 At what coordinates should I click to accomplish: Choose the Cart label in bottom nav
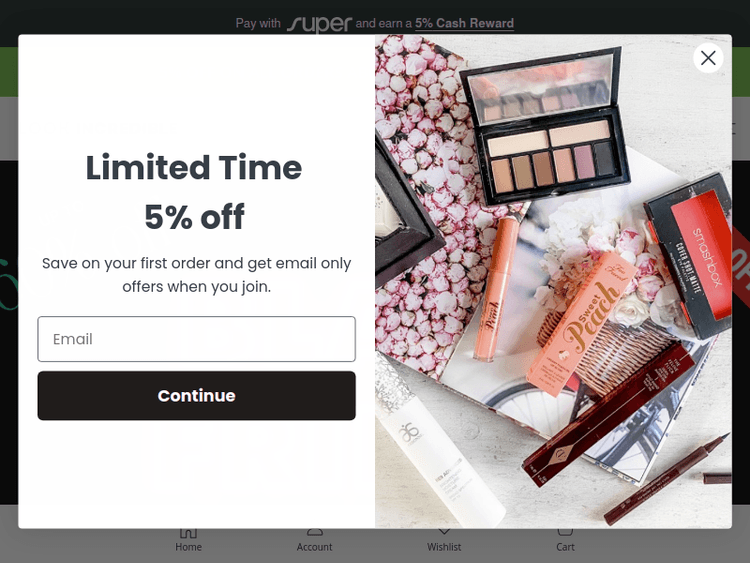(x=565, y=547)
